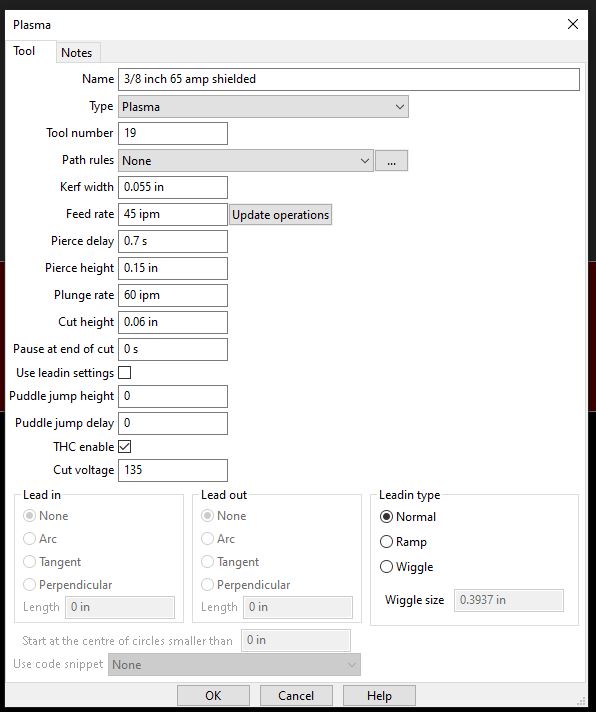Focus the Kerf width field
Image resolution: width=596 pixels, height=712 pixels.
(173, 187)
